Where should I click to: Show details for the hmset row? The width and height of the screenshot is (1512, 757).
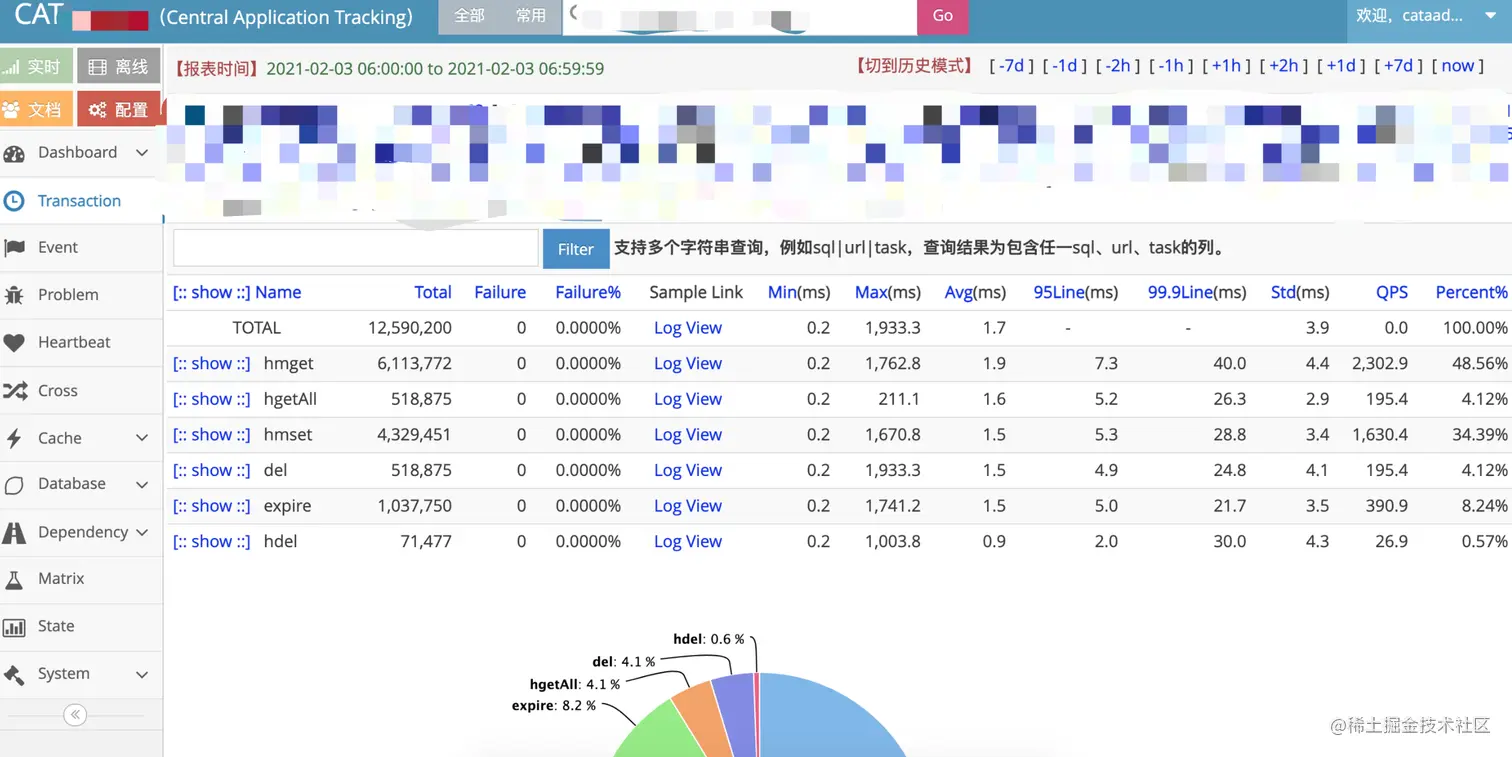(x=211, y=435)
